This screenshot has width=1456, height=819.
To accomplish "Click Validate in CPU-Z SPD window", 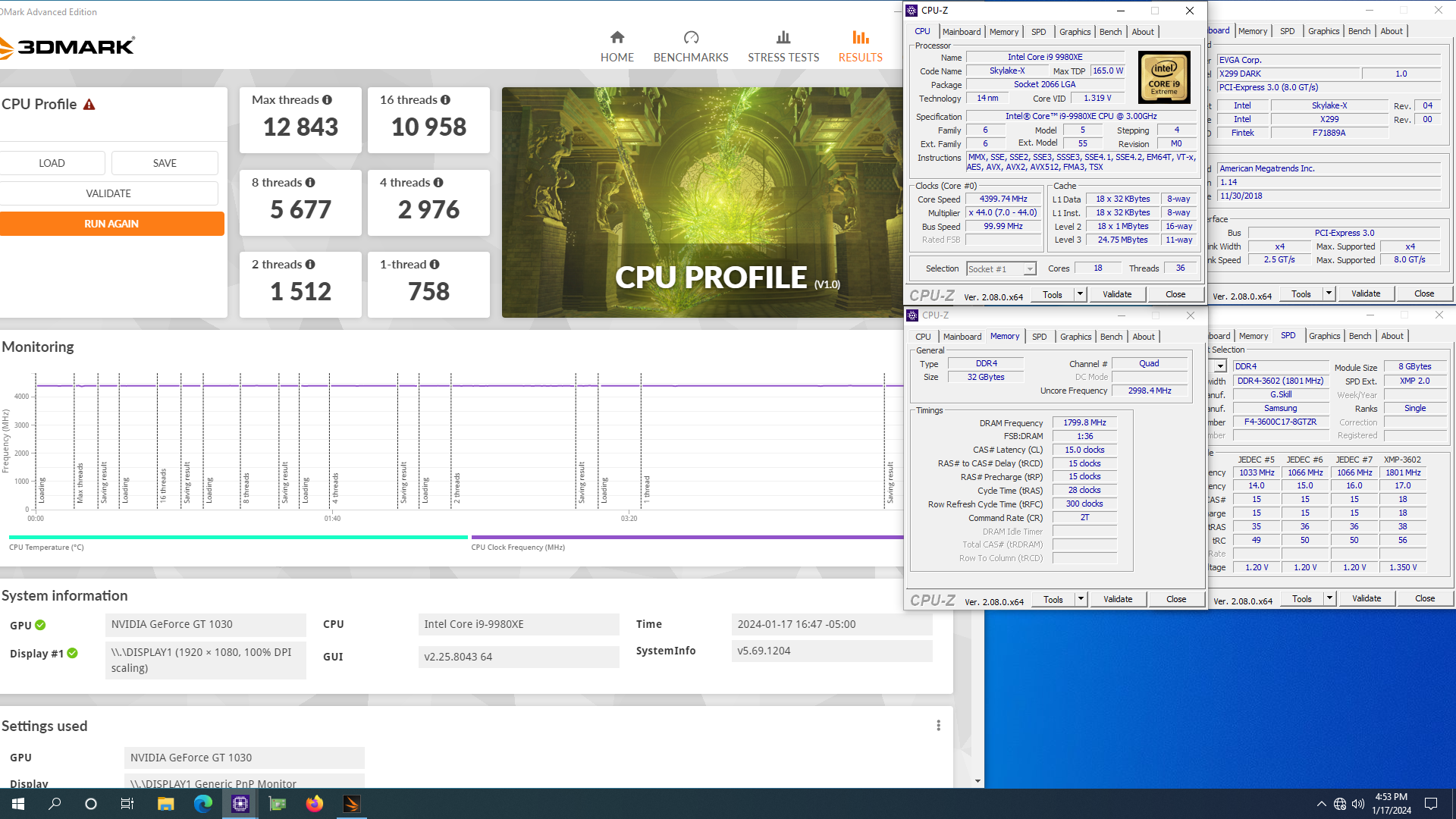I will point(1367,598).
